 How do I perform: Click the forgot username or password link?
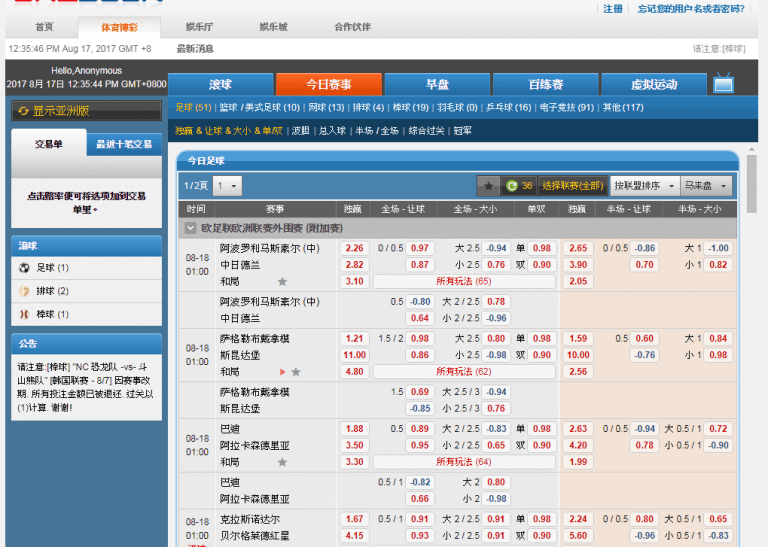point(691,9)
